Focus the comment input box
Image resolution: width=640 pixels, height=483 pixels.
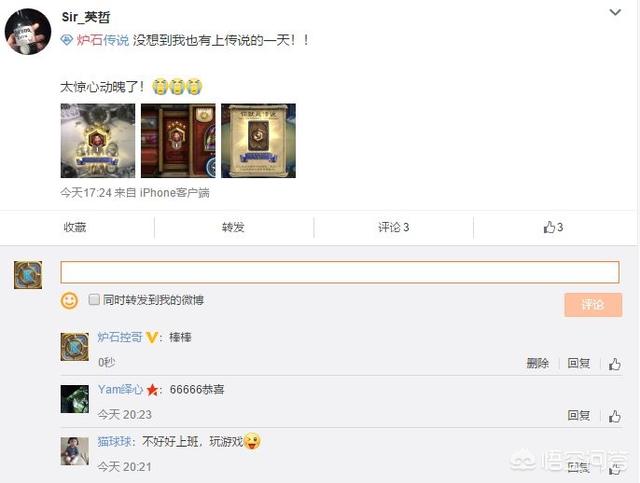point(340,272)
